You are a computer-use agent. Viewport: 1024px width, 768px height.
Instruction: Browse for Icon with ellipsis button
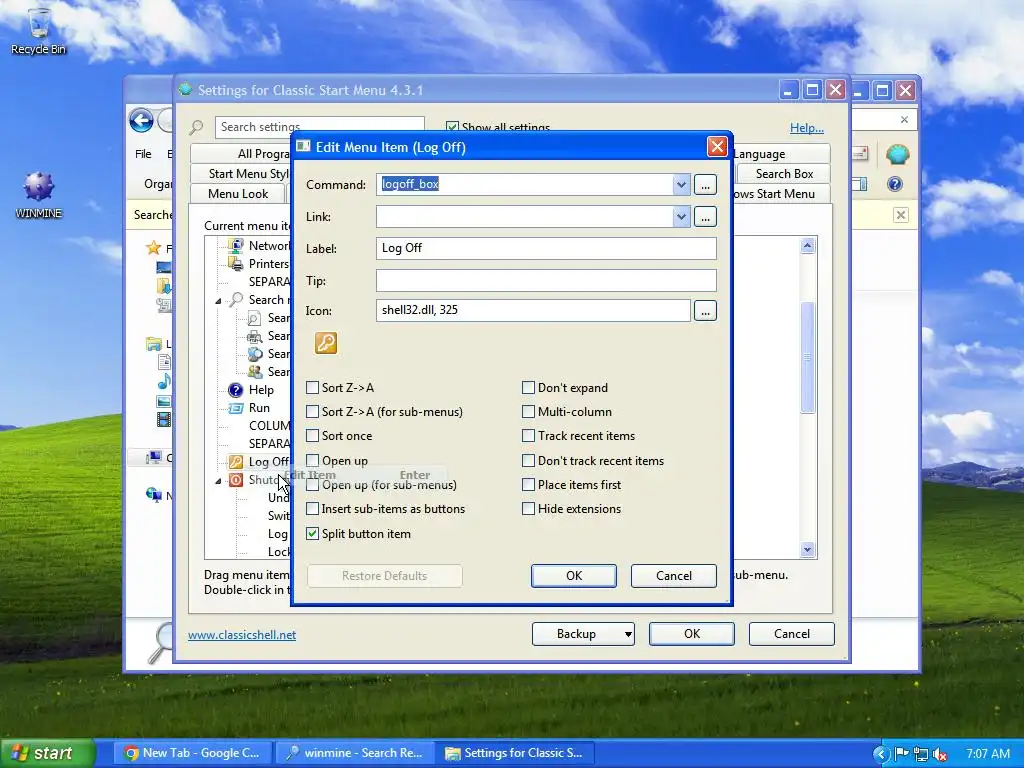(x=705, y=311)
